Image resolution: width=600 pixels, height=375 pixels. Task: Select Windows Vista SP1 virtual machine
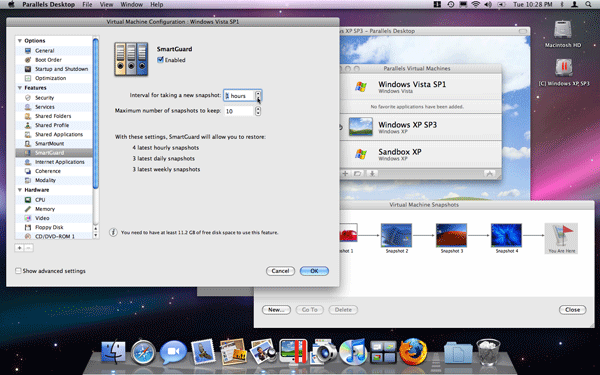(x=421, y=87)
